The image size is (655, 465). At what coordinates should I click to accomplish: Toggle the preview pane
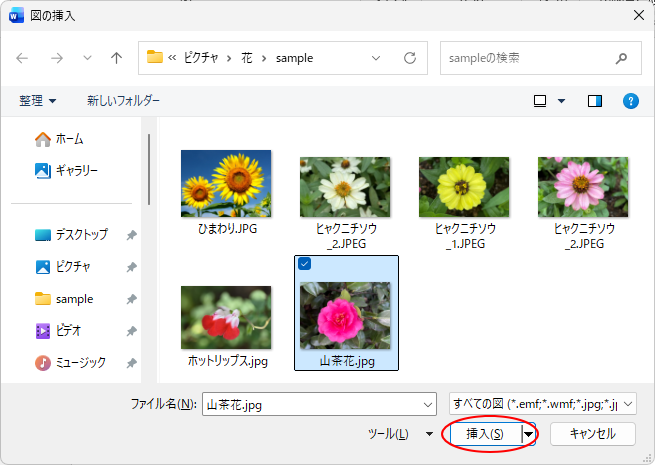(595, 101)
